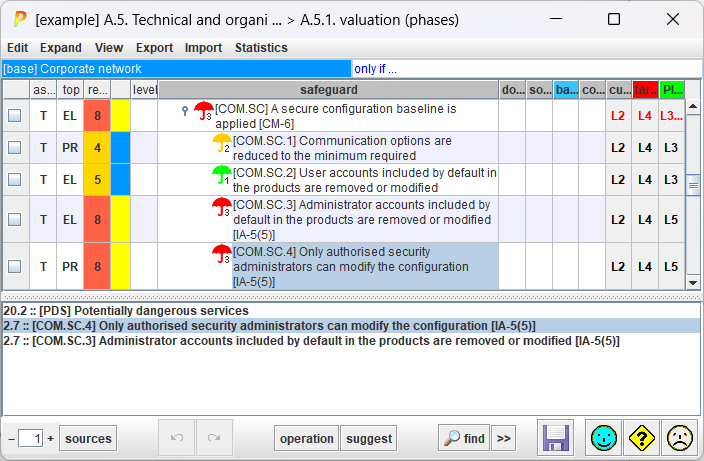
Task: Click the sources button
Action: pos(88,438)
